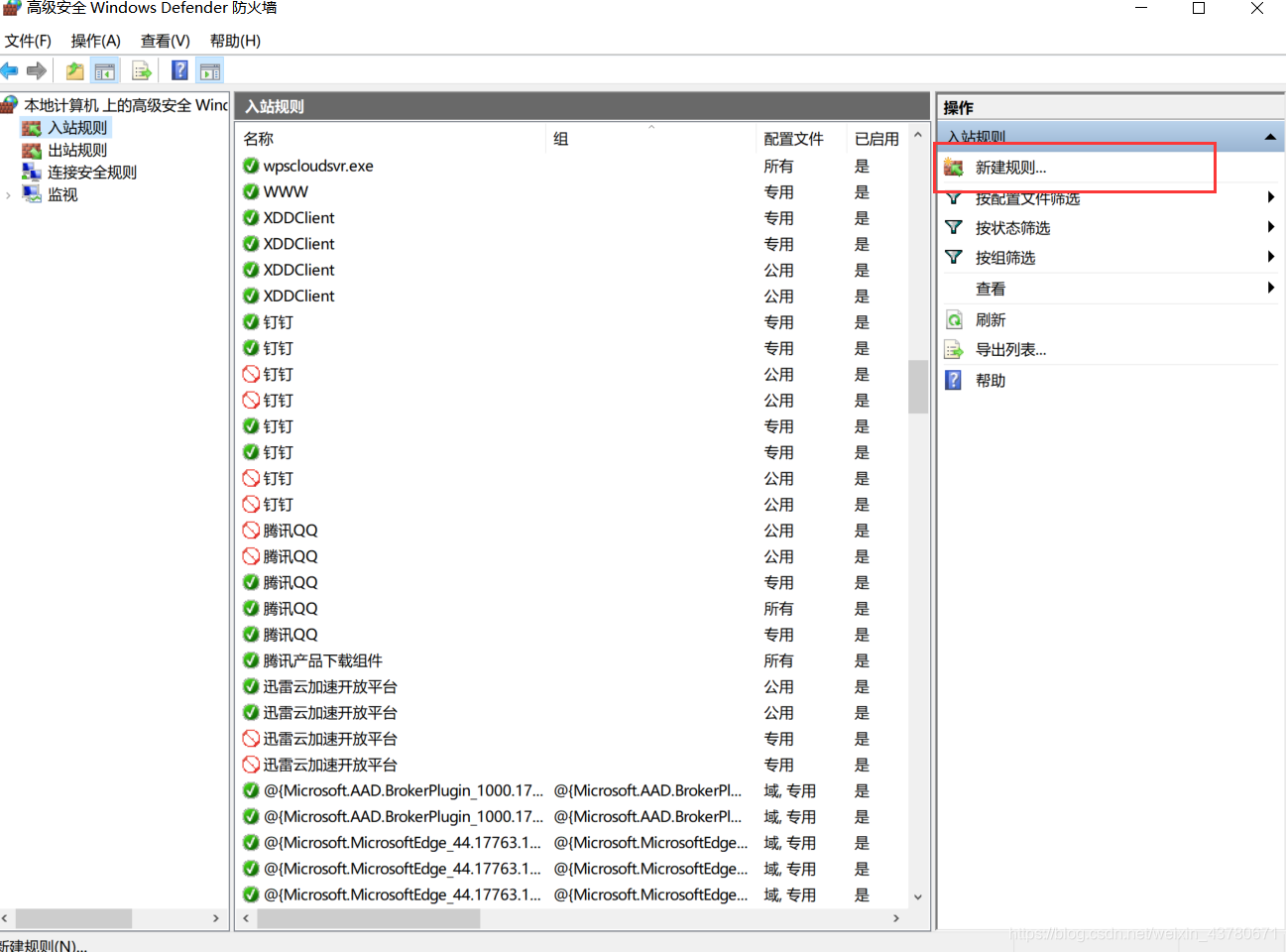The width and height of the screenshot is (1286, 952).
Task: Click the left tree horizontal scrollbar thumb
Action: [73, 918]
